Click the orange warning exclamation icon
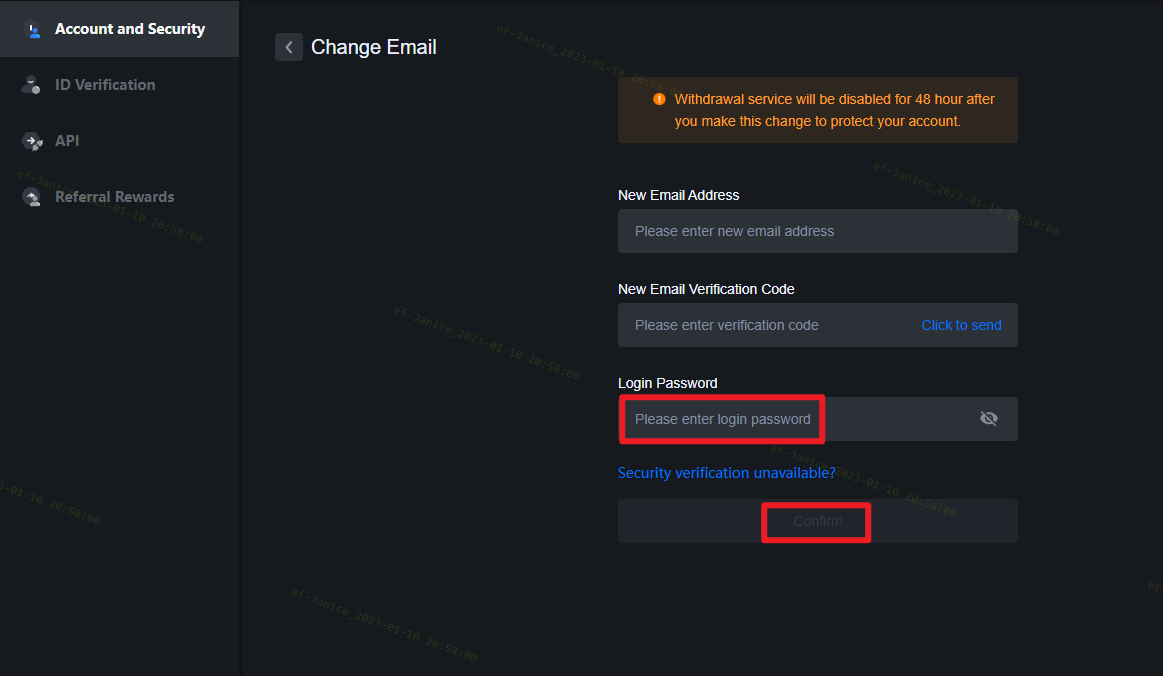Image resolution: width=1163 pixels, height=676 pixels. (659, 99)
